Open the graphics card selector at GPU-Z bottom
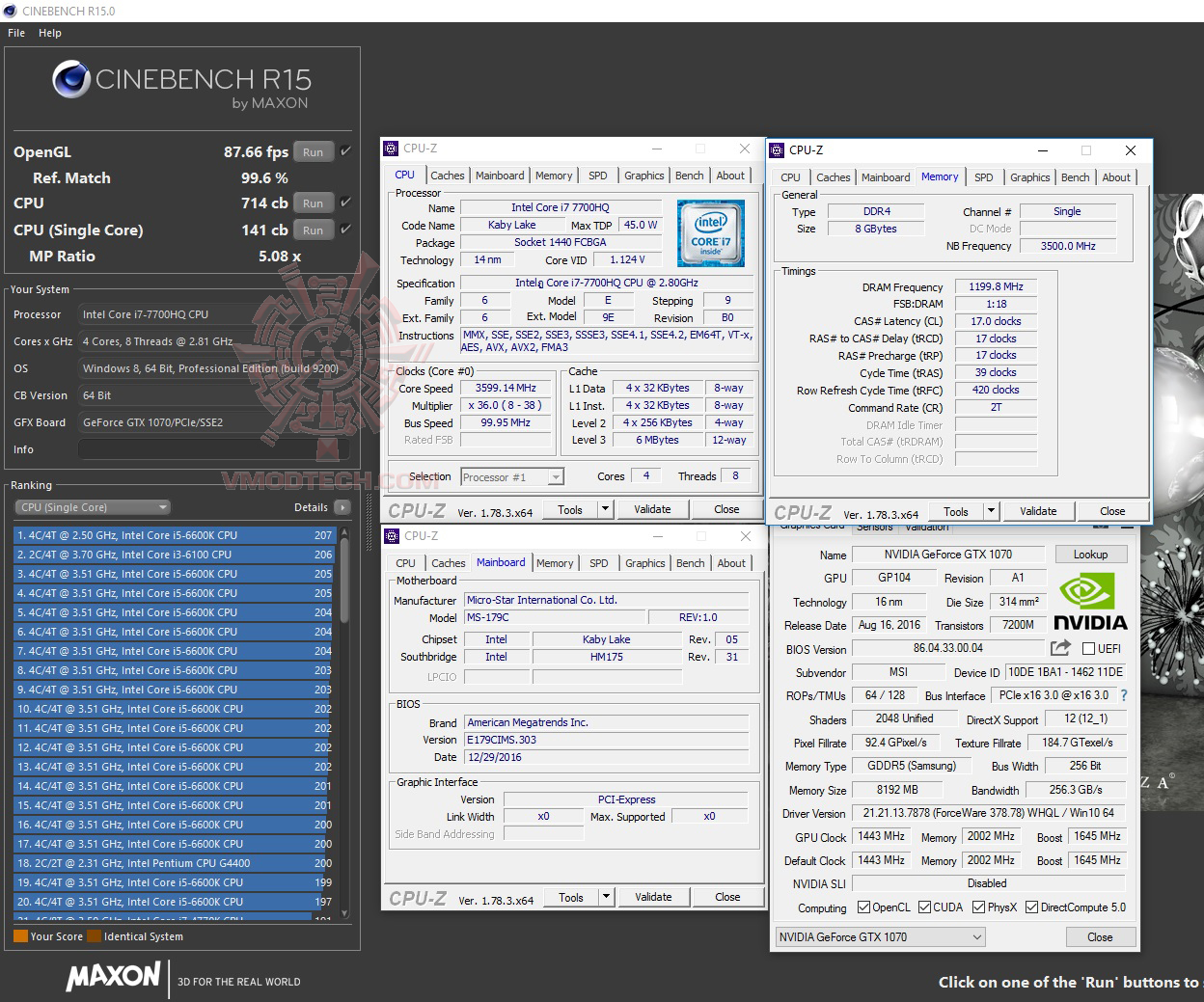1204x1002 pixels. point(878,936)
